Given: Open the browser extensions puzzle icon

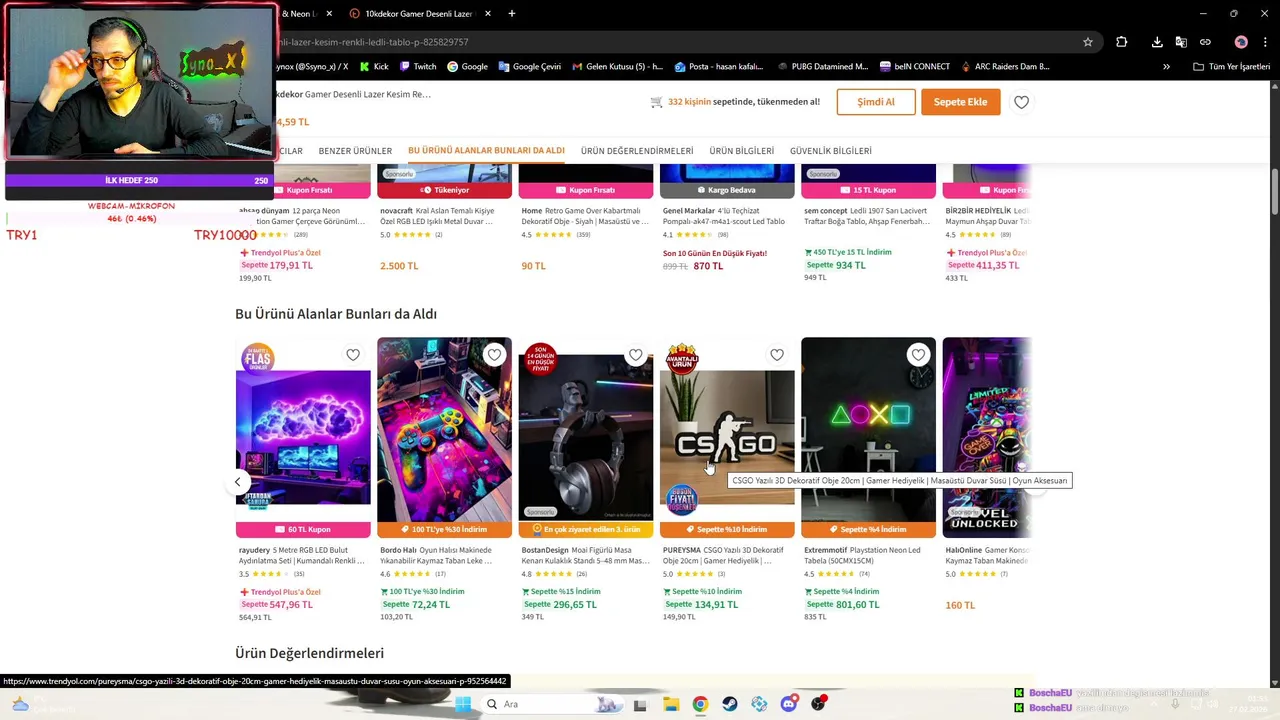Looking at the screenshot, I should tap(1122, 42).
